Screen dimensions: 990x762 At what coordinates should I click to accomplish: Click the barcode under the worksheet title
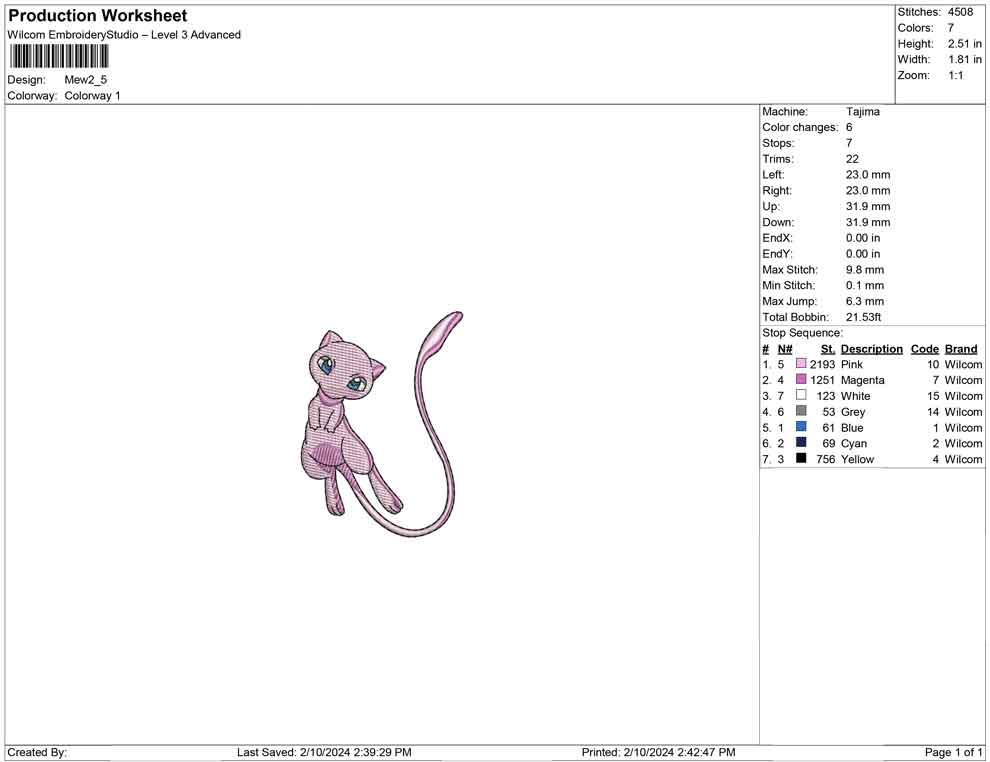pos(59,57)
